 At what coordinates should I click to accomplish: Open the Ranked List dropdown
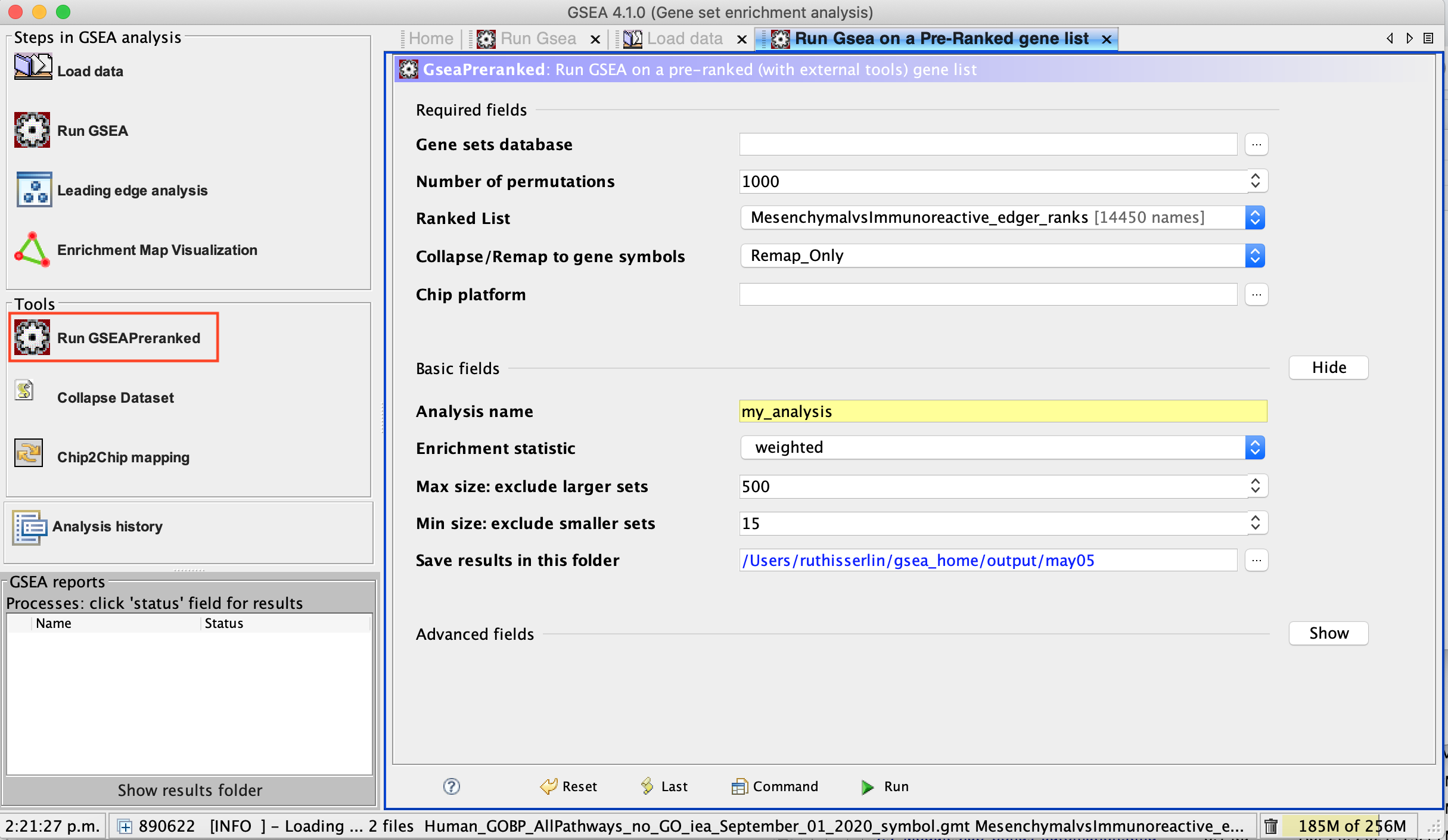click(1254, 217)
